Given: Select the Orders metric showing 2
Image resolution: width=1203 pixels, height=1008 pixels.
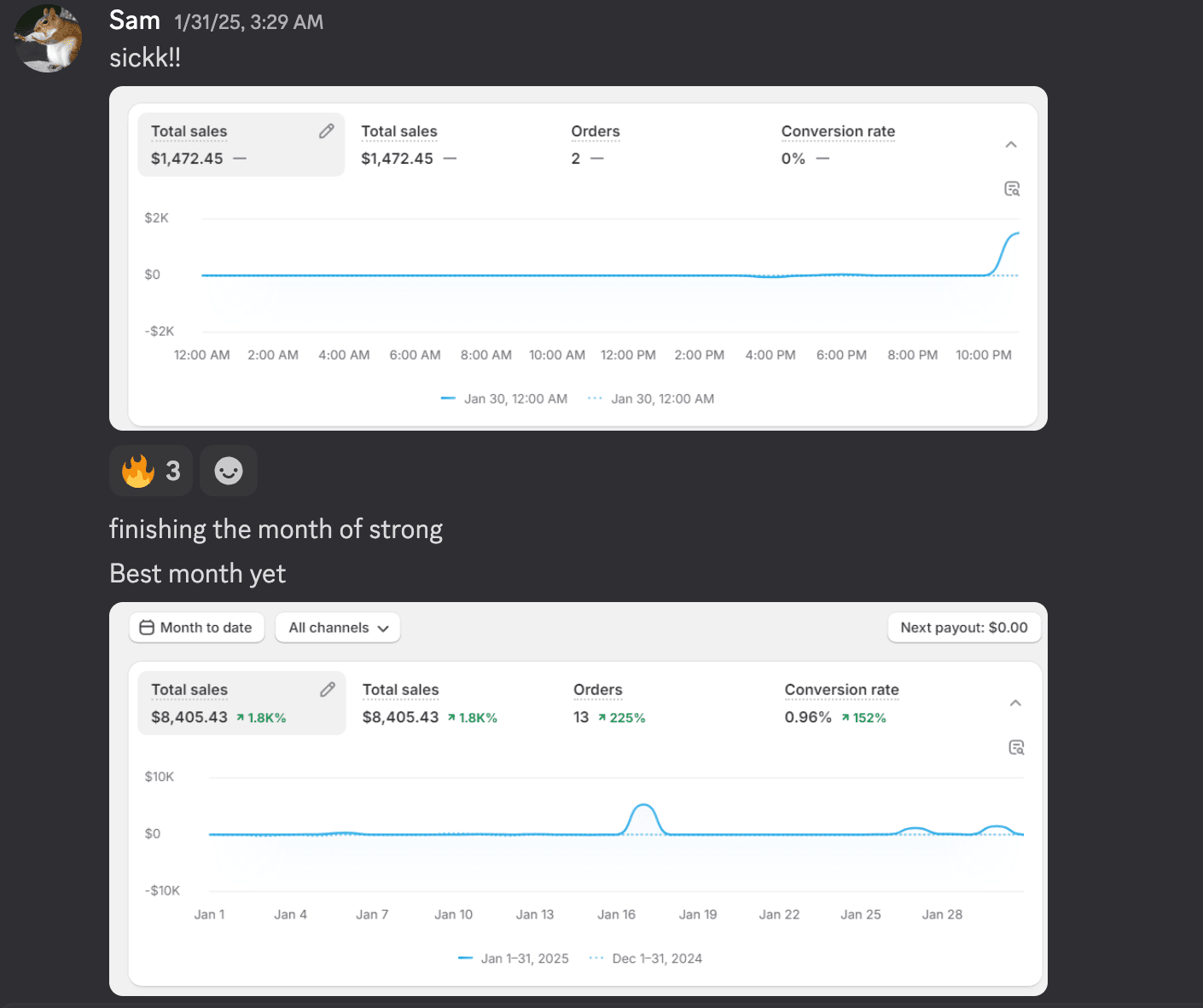Looking at the screenshot, I should [595, 145].
